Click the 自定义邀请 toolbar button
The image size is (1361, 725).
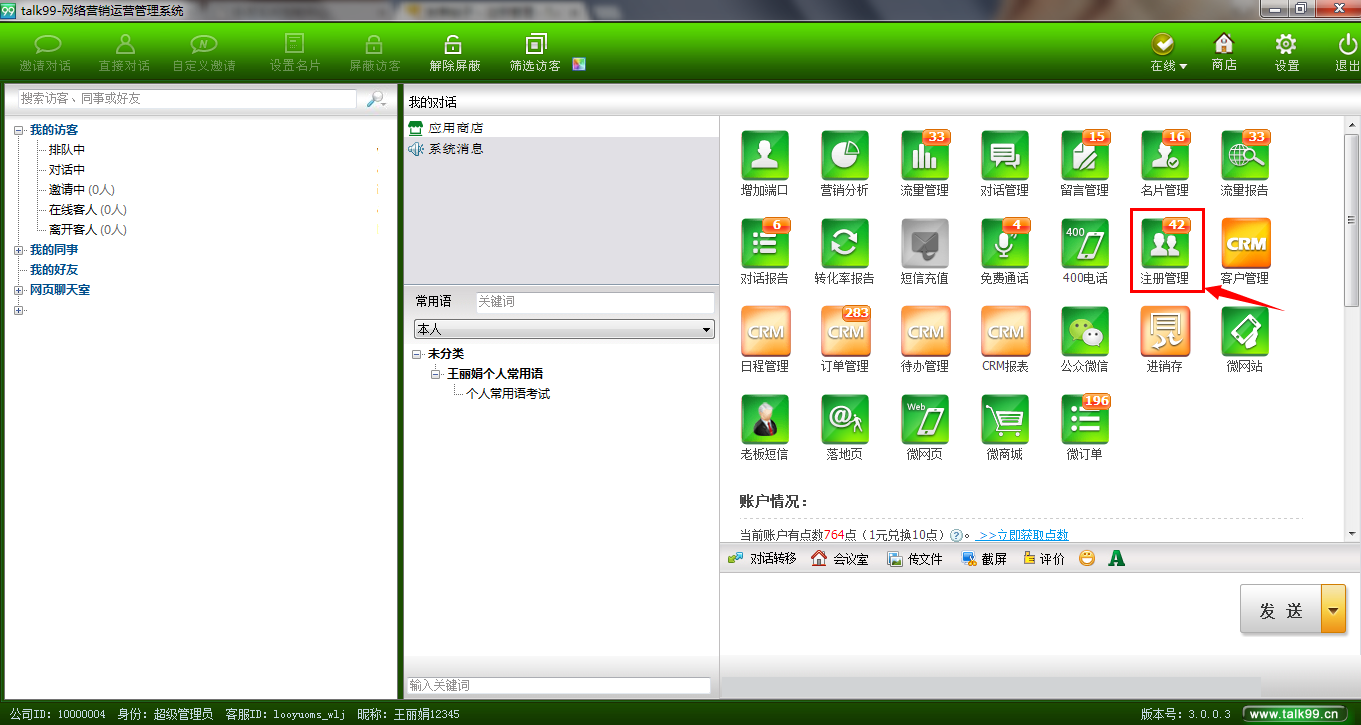204,53
